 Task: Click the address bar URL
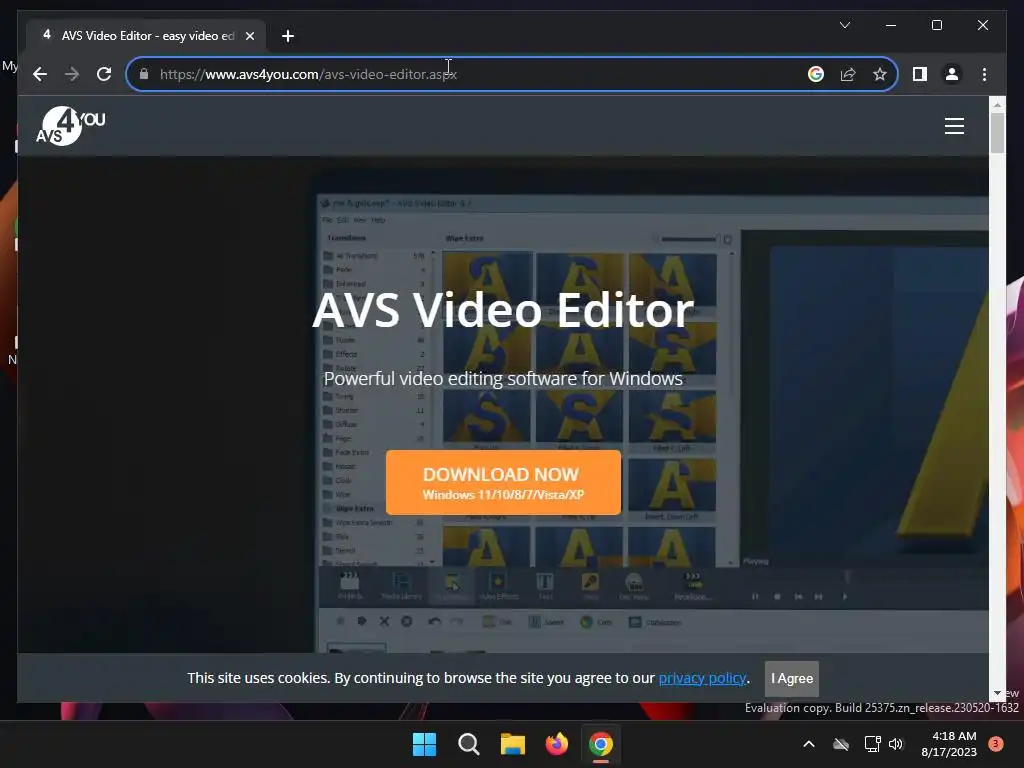pos(308,74)
